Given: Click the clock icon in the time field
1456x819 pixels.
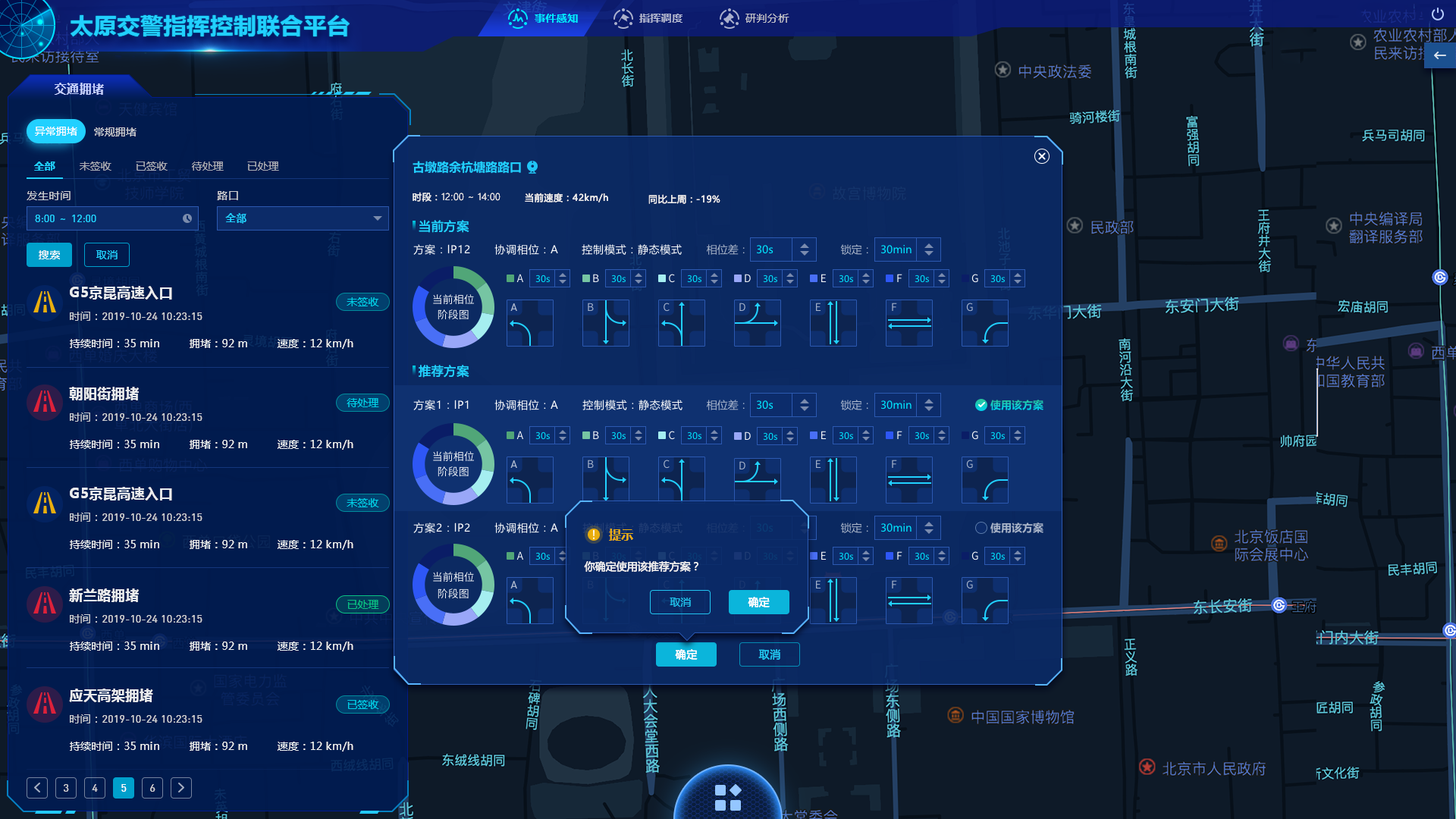Looking at the screenshot, I should 187,218.
